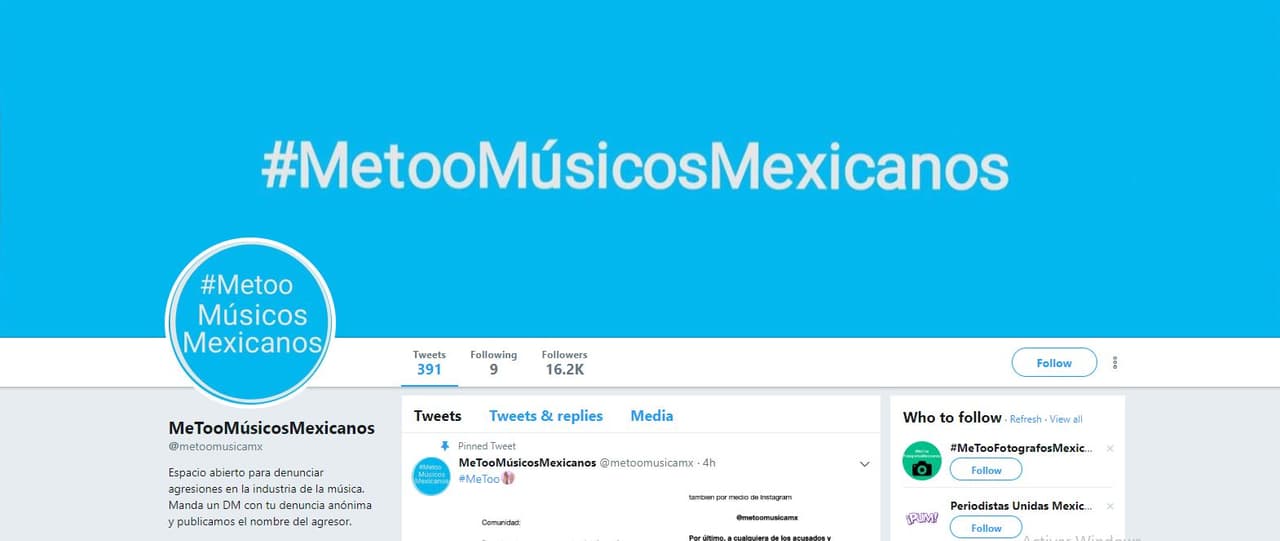The height and width of the screenshot is (541, 1280).
Task: Expand the pinned tweet chevron menu
Action: pos(865,464)
